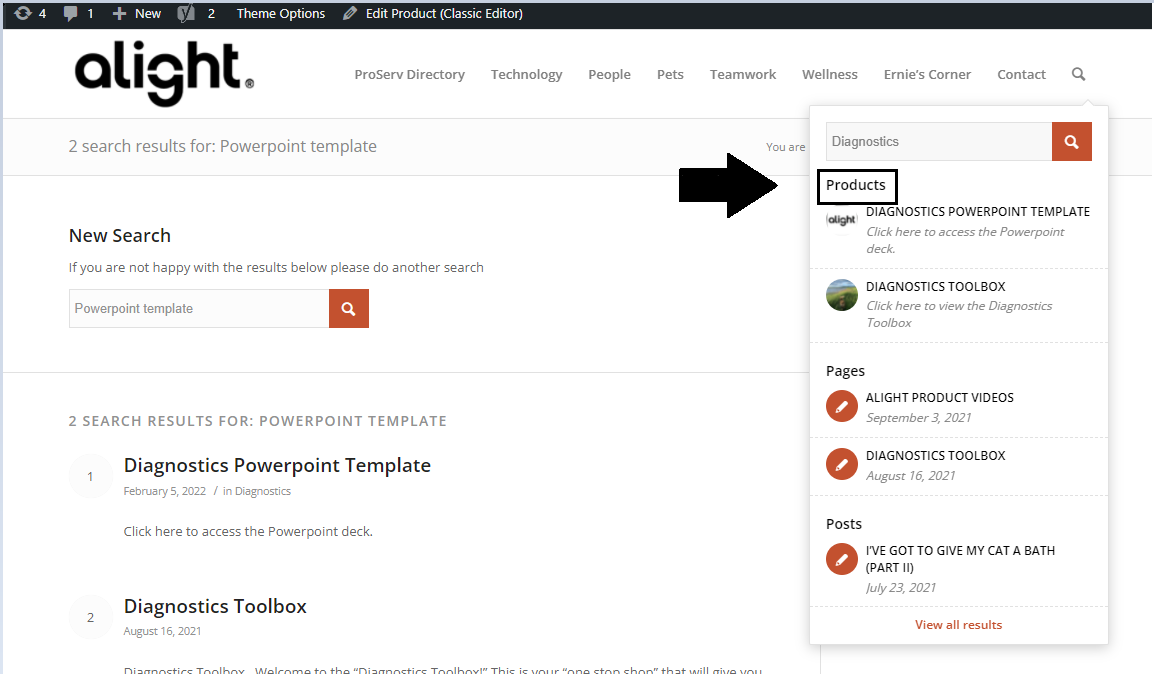Click Edit Product (Classic Editor)
Viewport: 1154px width, 674px height.
444,13
